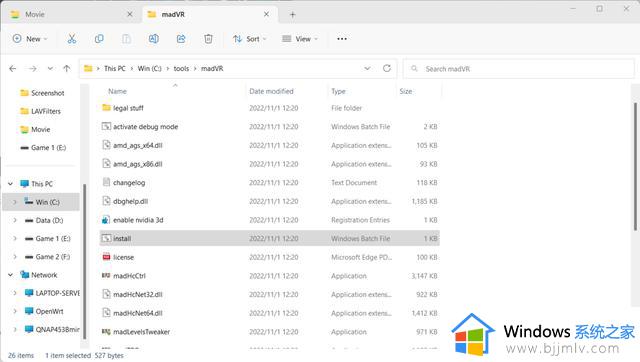Select the changelog text document
640x362 pixels.
tap(129, 182)
